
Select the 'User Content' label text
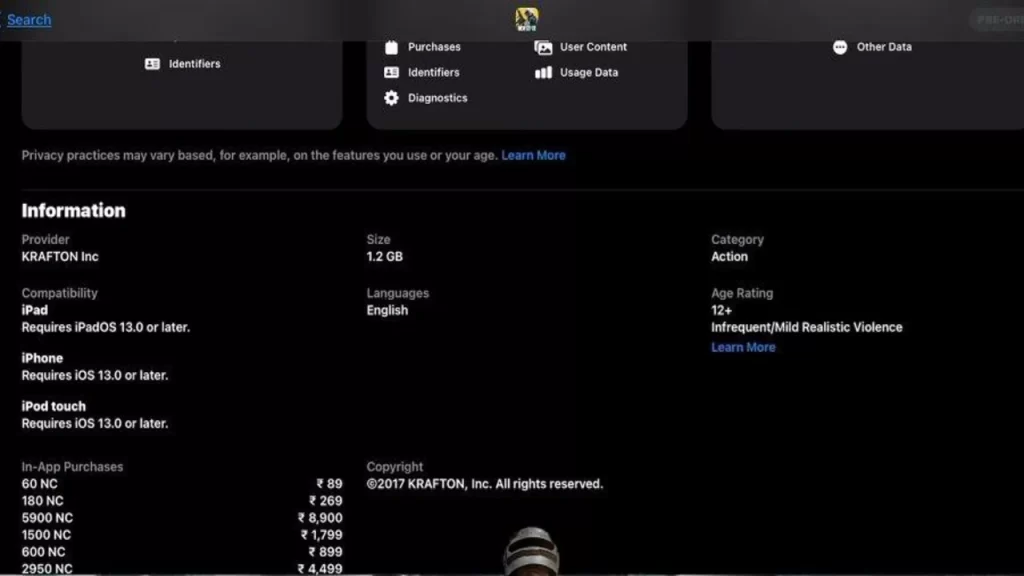click(x=593, y=47)
